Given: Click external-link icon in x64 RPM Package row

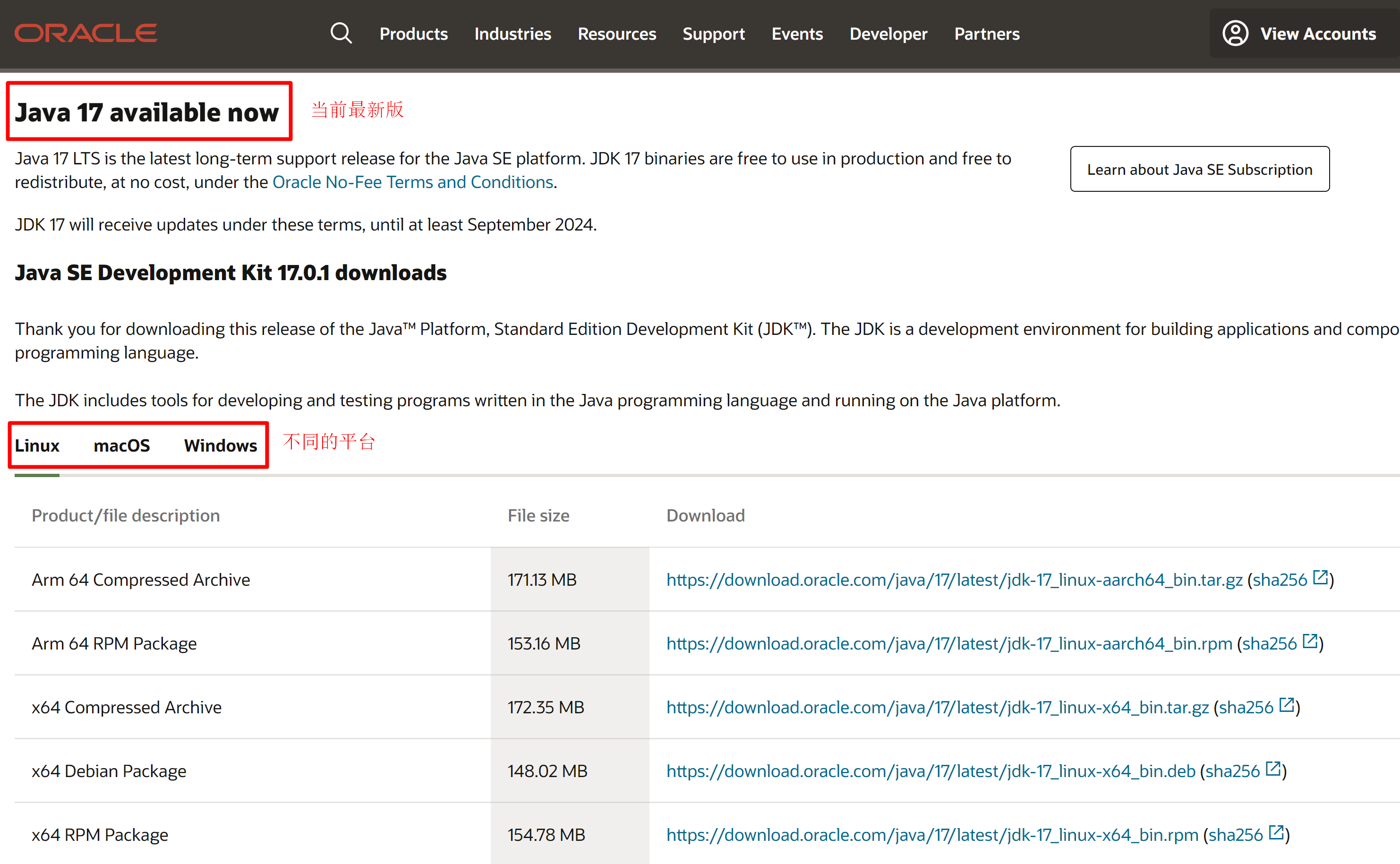Looking at the screenshot, I should [x=1276, y=832].
